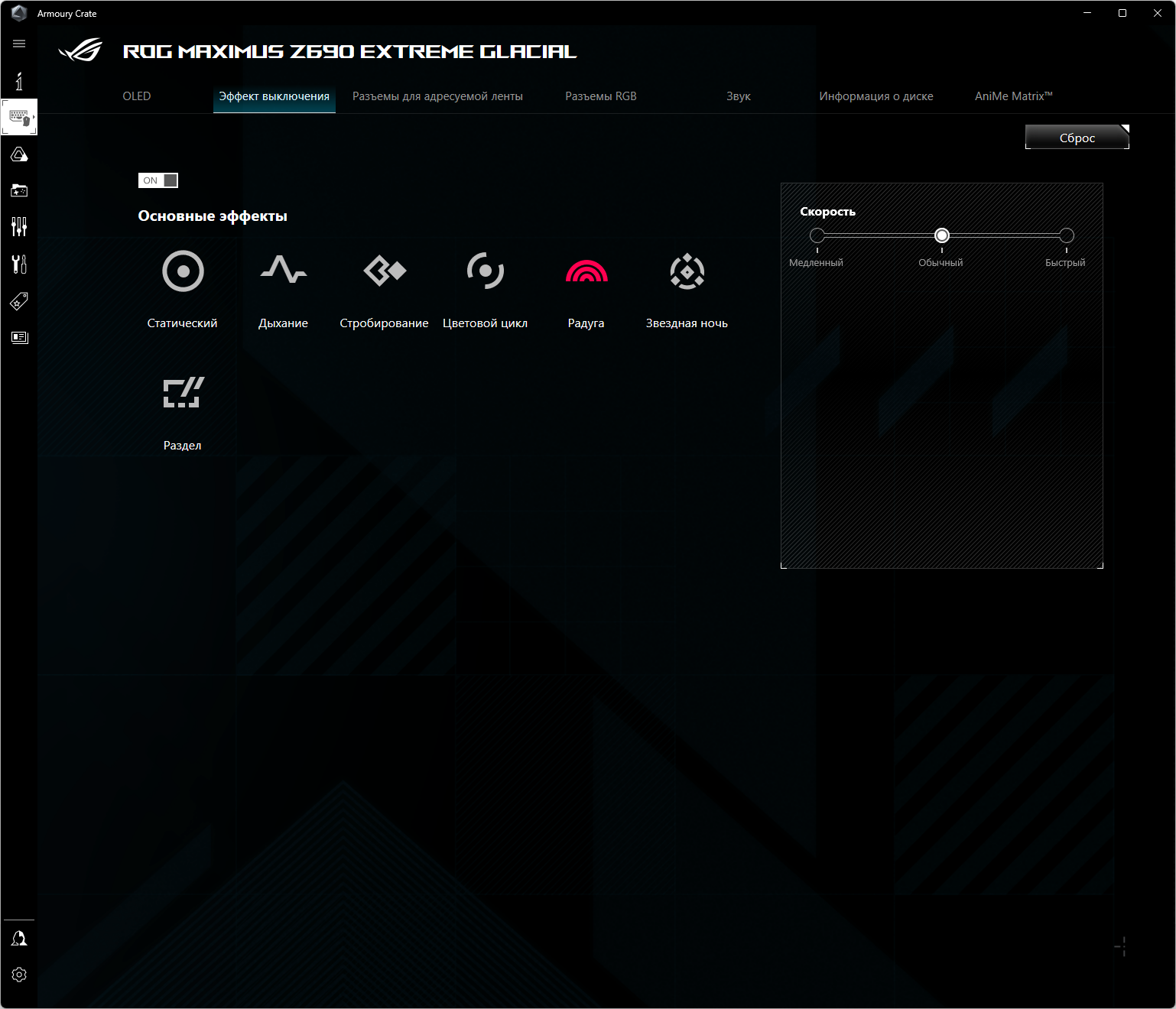Open the AniMe Matrix tab
This screenshot has width=1176, height=1009.
1014,96
